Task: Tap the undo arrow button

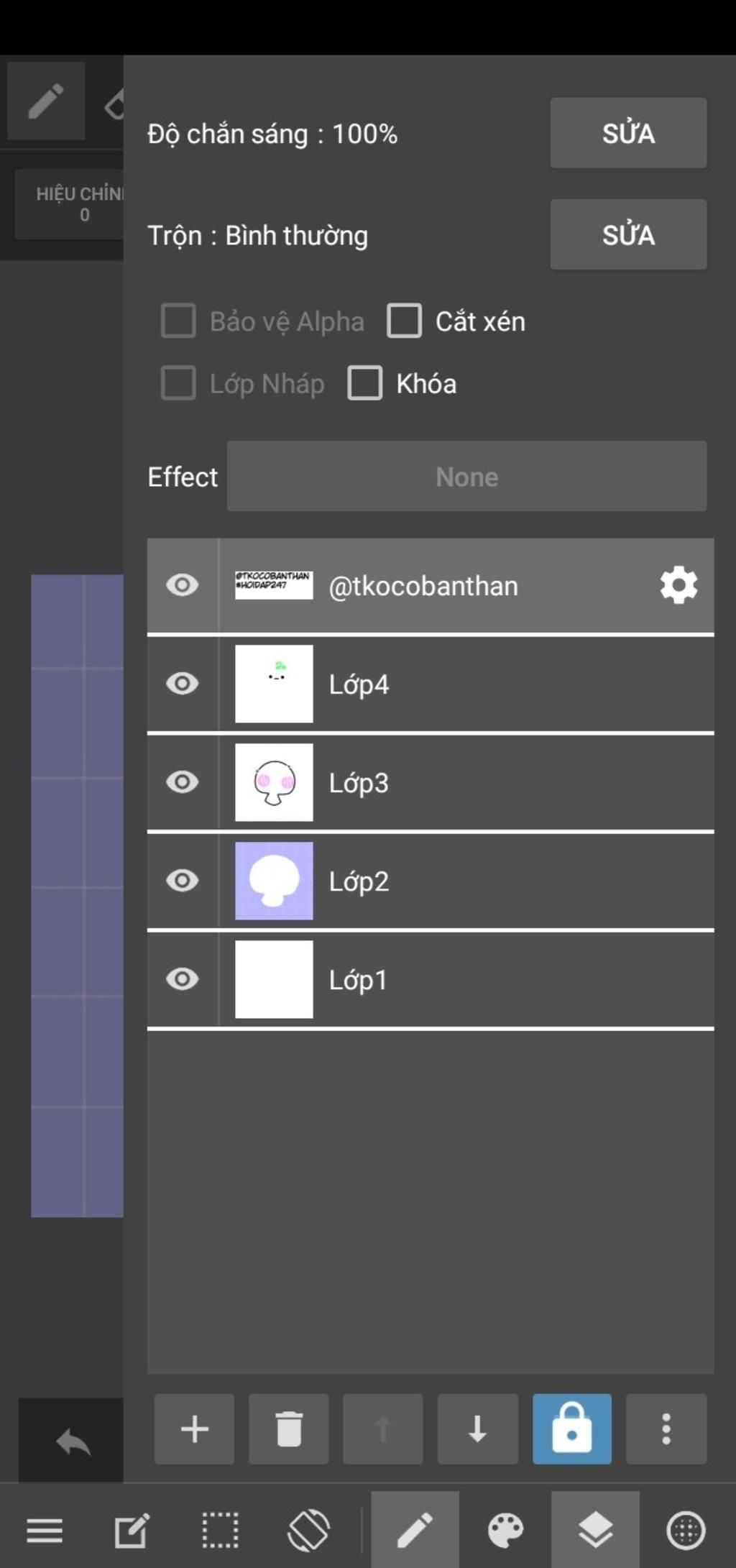Action: tap(73, 1442)
